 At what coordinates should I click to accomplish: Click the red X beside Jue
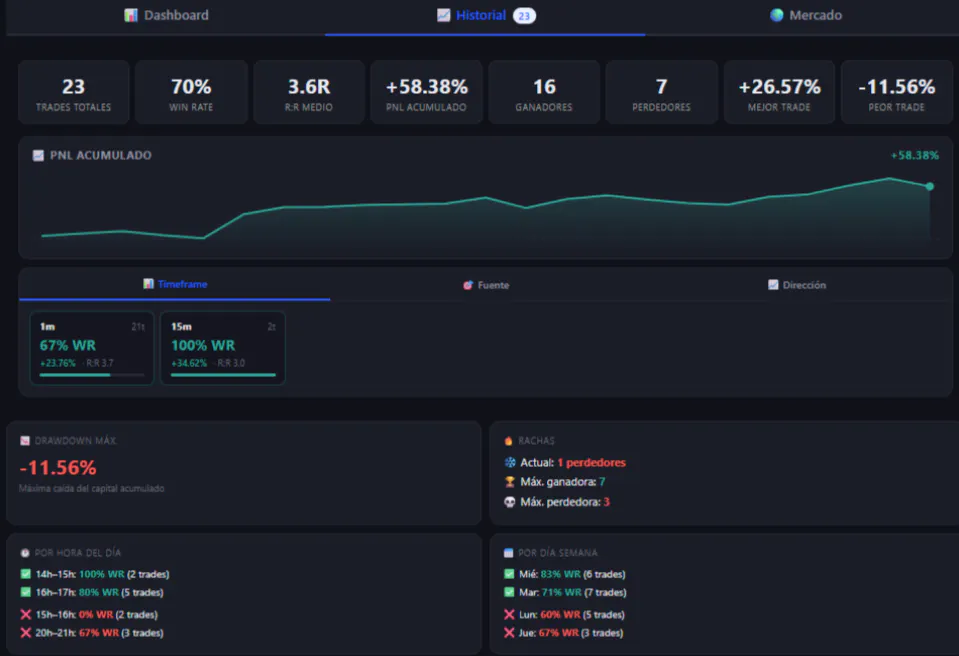509,633
